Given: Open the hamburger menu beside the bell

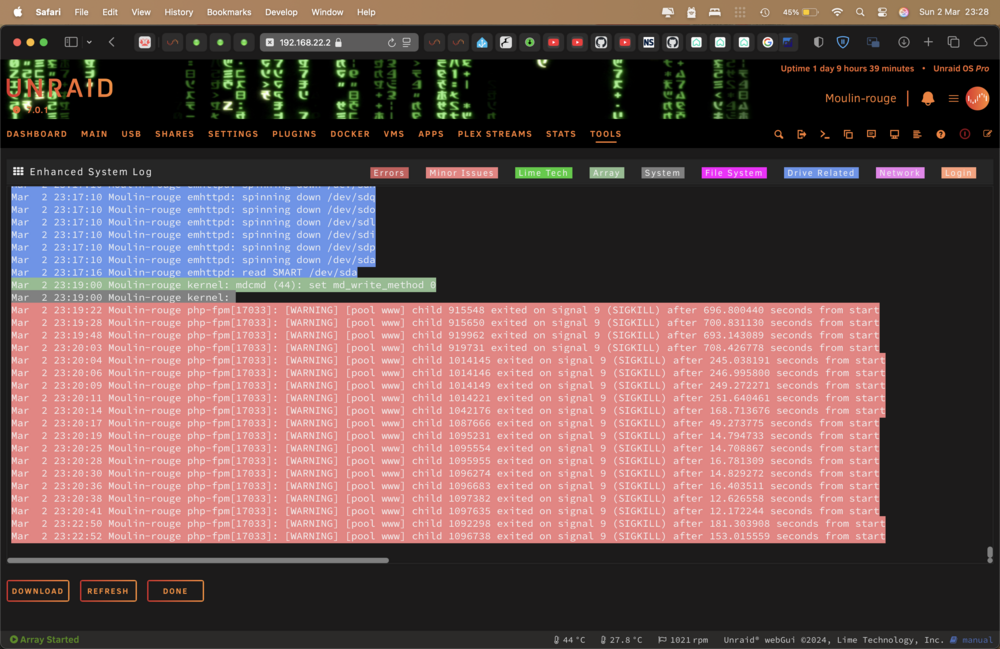Looking at the screenshot, I should 953,98.
